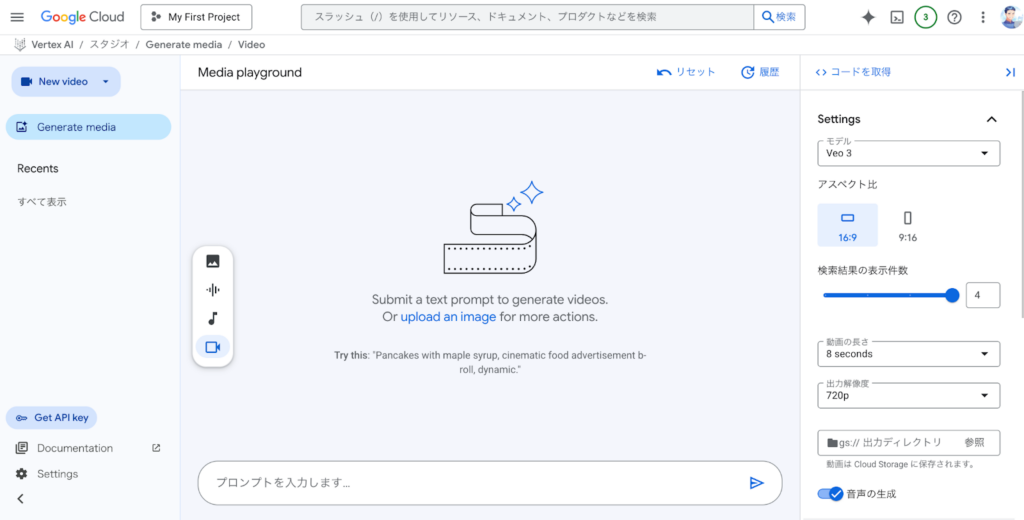Select the 9:16 aspect ratio option

pos(907,225)
